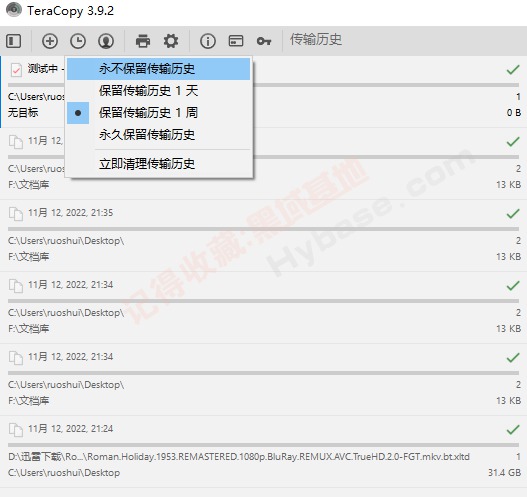
Task: Click the card window icon in toolbar
Action: [x=236, y=41]
